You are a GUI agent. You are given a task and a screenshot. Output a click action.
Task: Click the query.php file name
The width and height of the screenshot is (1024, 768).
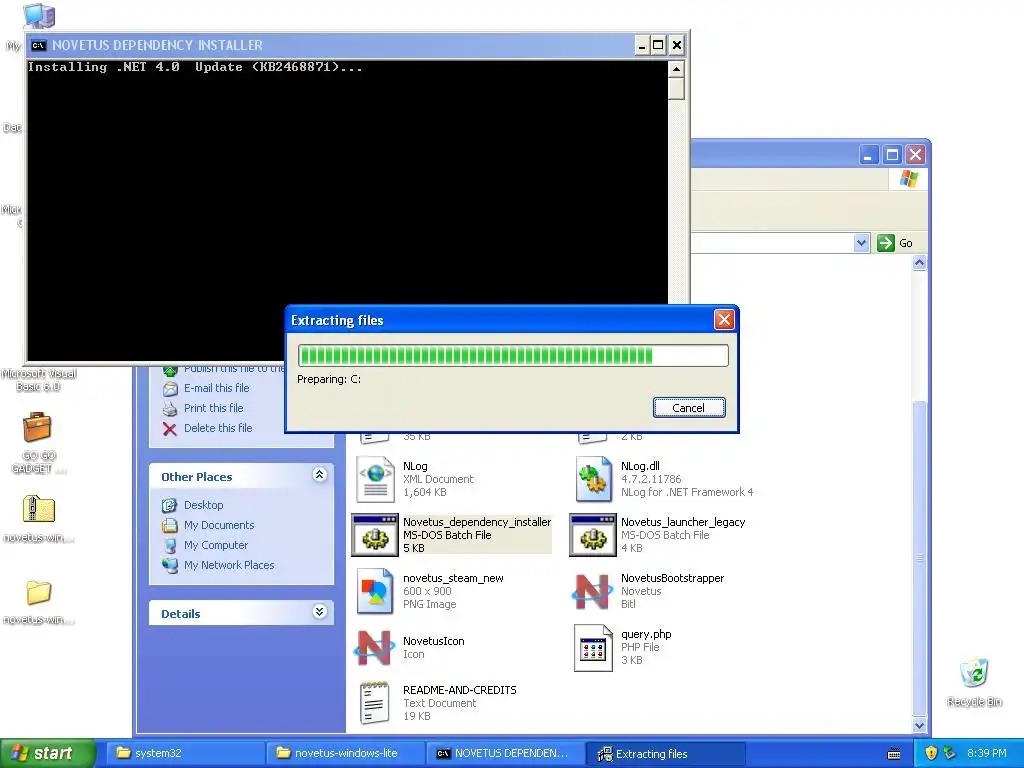click(646, 634)
